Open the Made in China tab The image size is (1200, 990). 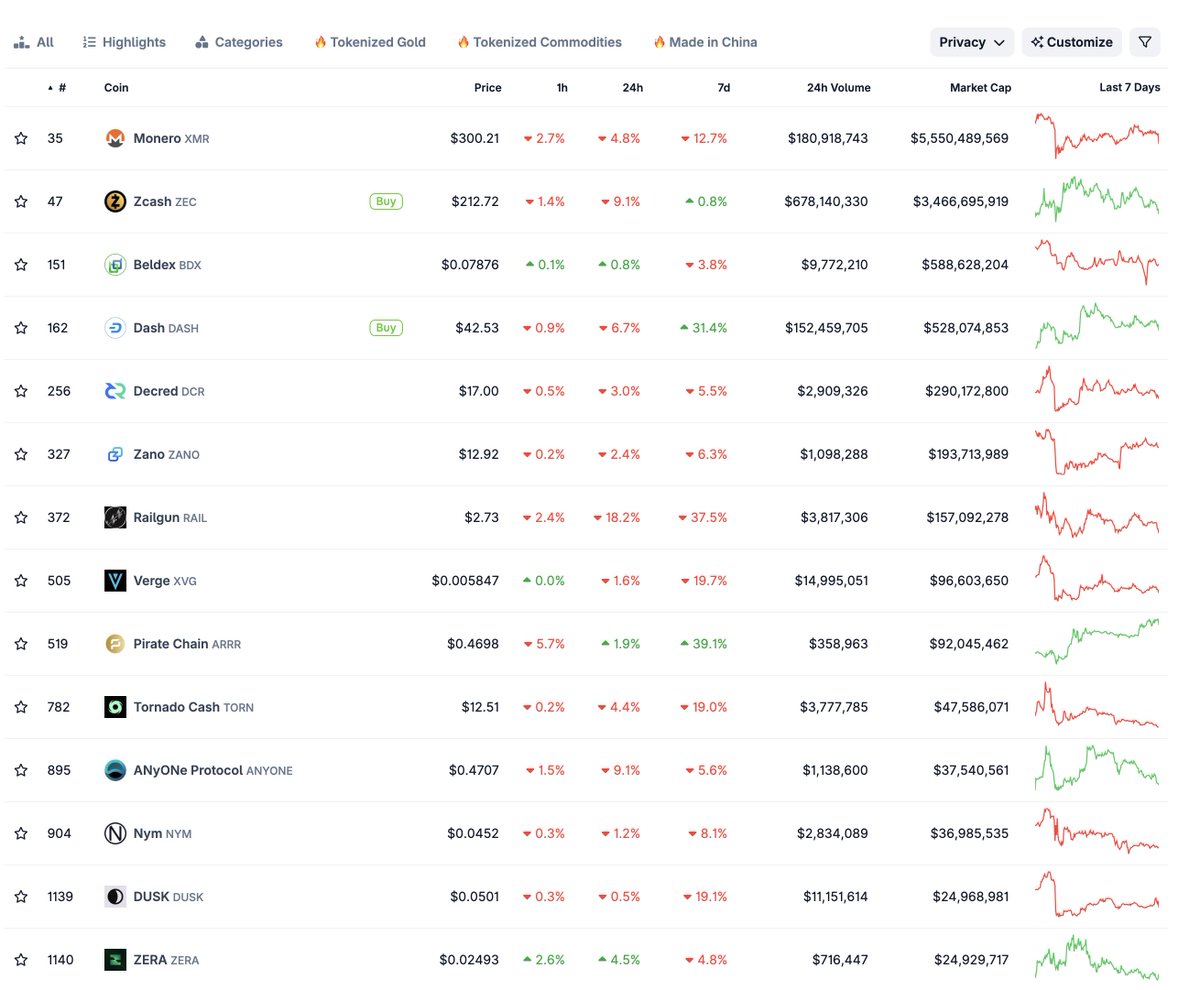(x=705, y=42)
